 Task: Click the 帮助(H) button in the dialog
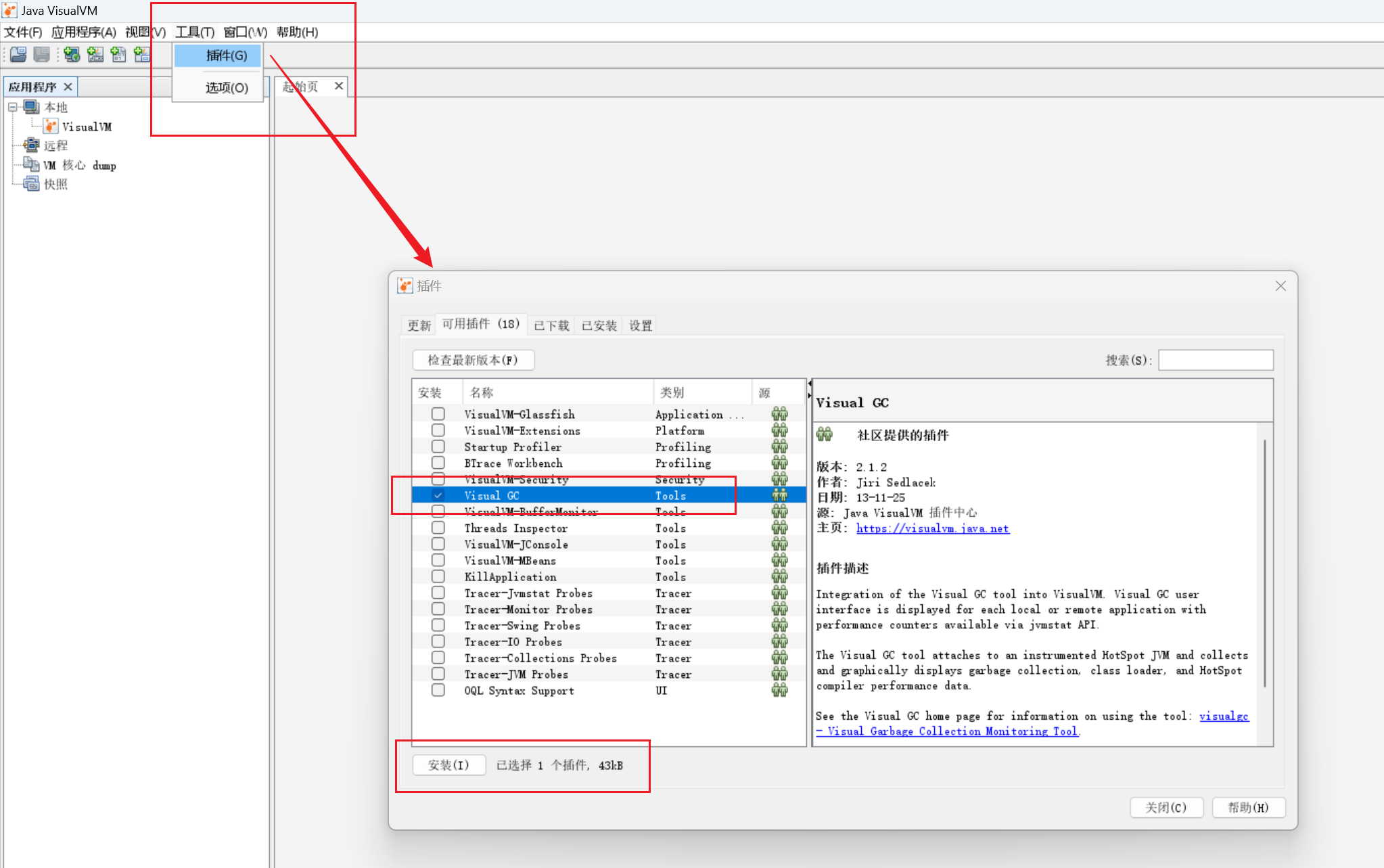[x=1248, y=807]
